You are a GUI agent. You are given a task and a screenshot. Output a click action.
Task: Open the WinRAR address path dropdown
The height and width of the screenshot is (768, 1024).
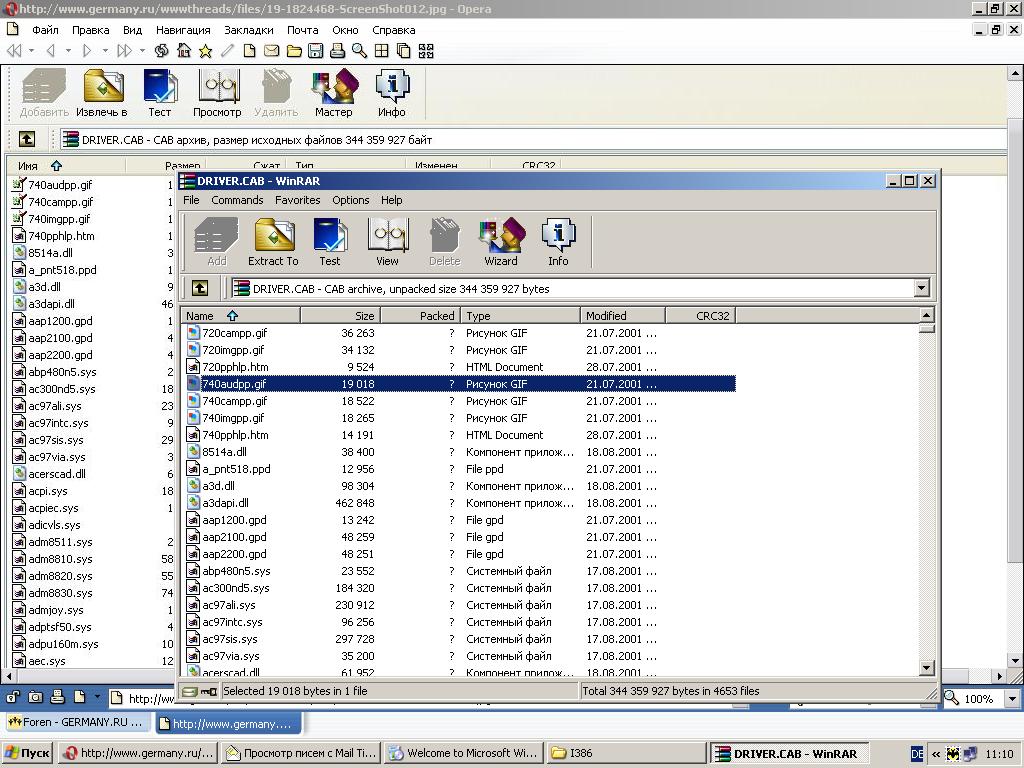[921, 288]
